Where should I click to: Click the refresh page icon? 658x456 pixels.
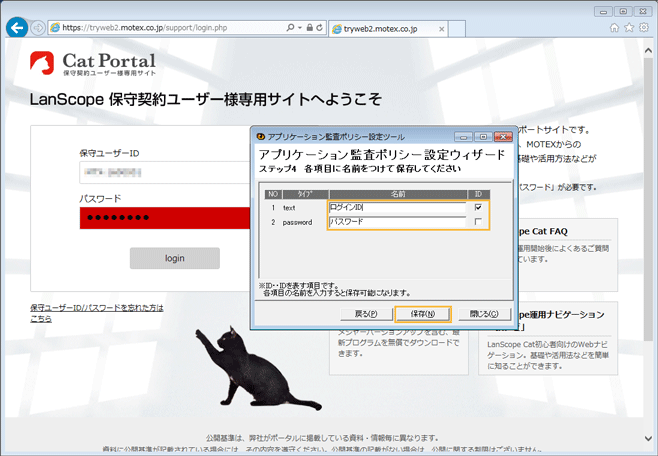click(x=320, y=28)
